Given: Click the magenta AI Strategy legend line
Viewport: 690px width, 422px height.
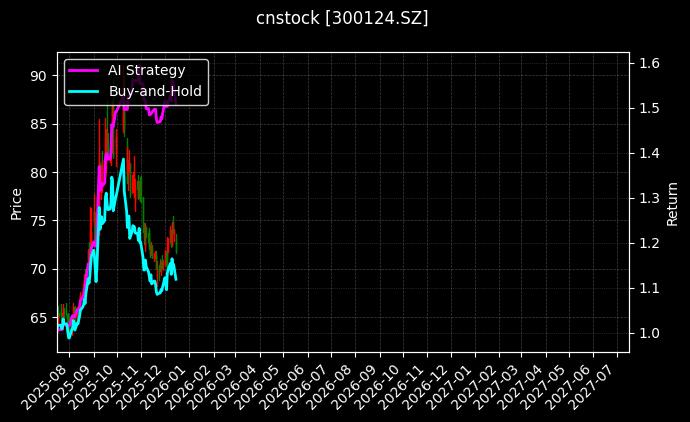Looking at the screenshot, I should click(84, 70).
